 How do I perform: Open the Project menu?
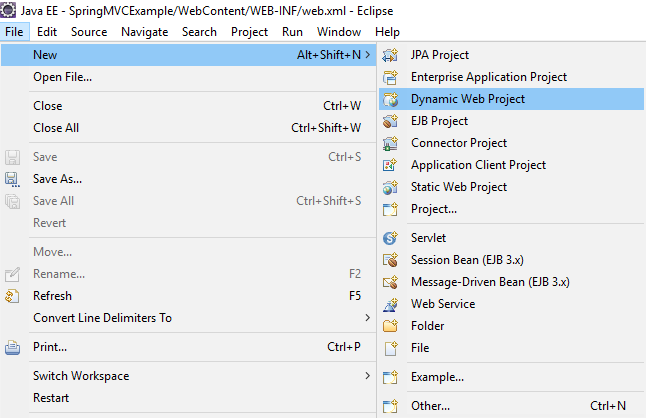click(249, 32)
